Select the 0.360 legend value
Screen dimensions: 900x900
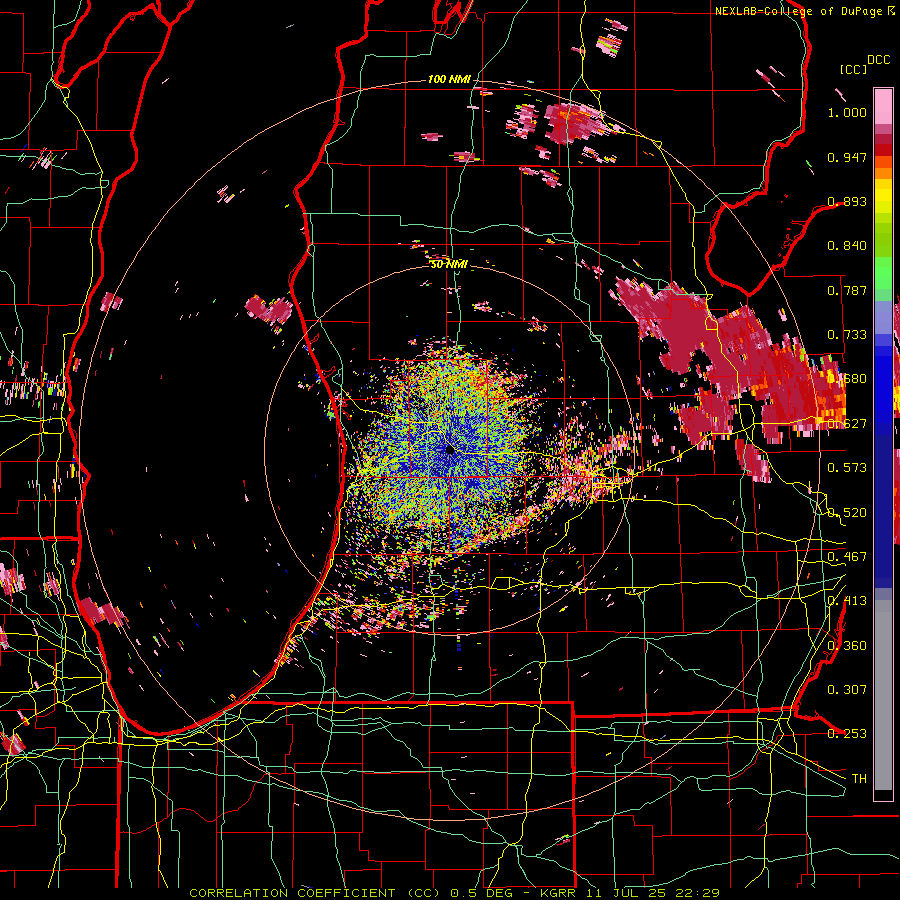pyautogui.click(x=847, y=646)
